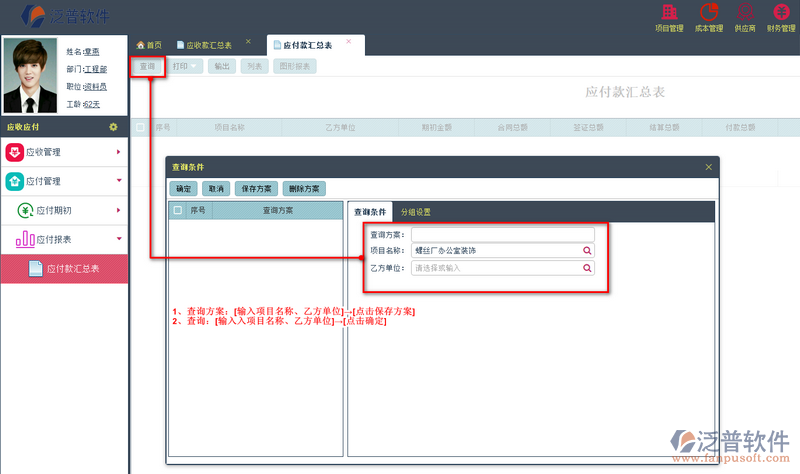Screen dimensions: 800x474
Task: Click the 应付管理 teal sidebar icon
Action: 14,181
